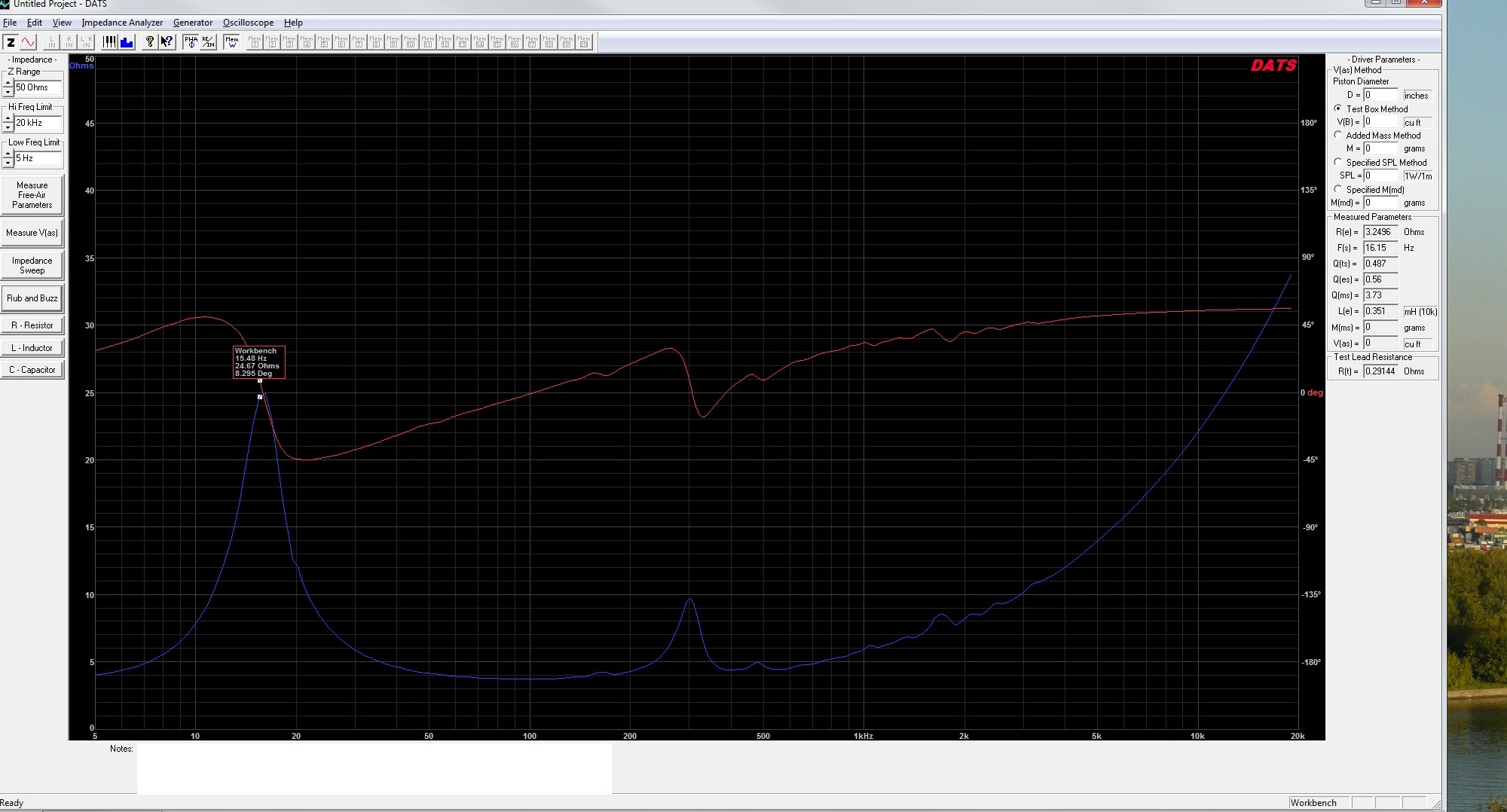Click the Low Freq Limit 5 Hz field
The height and width of the screenshot is (812, 1507).
coord(38,158)
